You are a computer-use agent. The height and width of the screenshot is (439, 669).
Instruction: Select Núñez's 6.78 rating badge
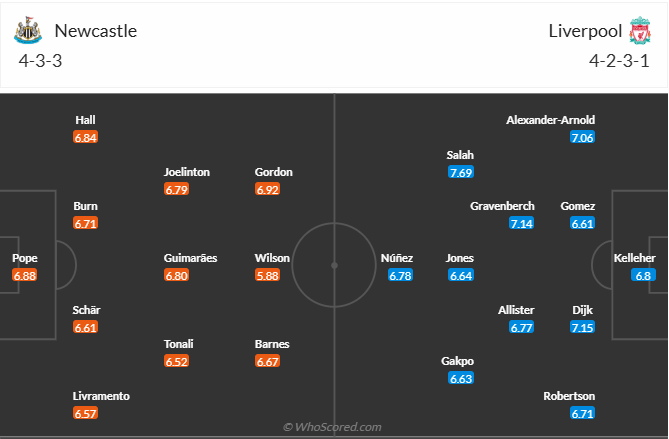point(400,275)
